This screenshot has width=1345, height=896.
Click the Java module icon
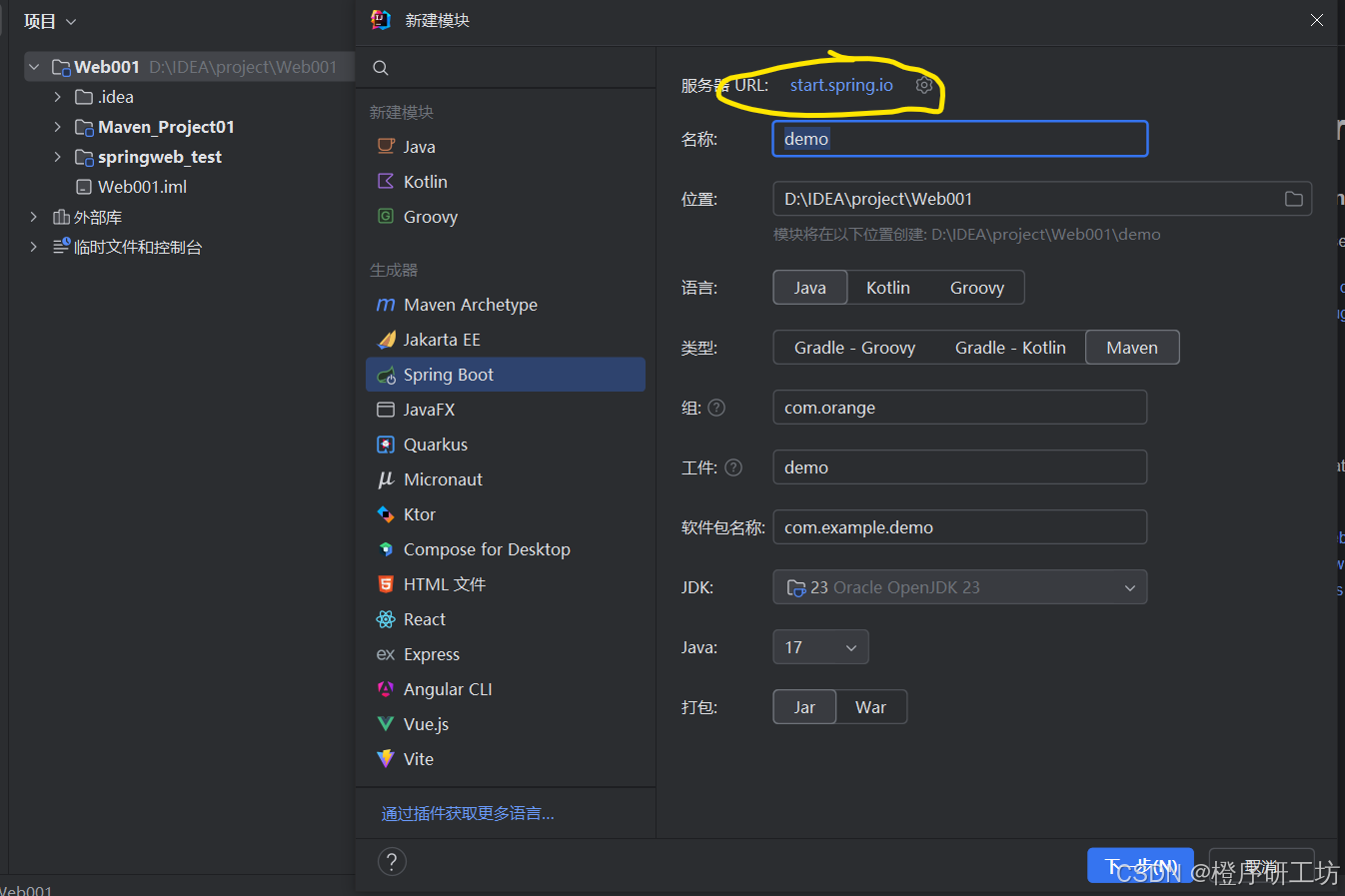386,146
